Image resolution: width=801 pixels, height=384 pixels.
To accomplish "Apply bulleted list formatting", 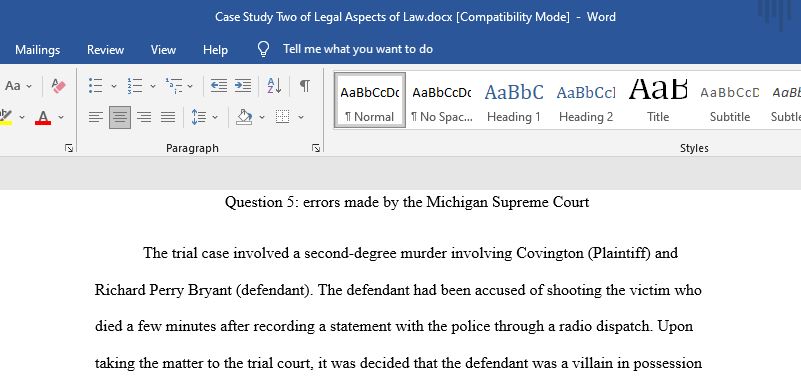I will coord(96,86).
